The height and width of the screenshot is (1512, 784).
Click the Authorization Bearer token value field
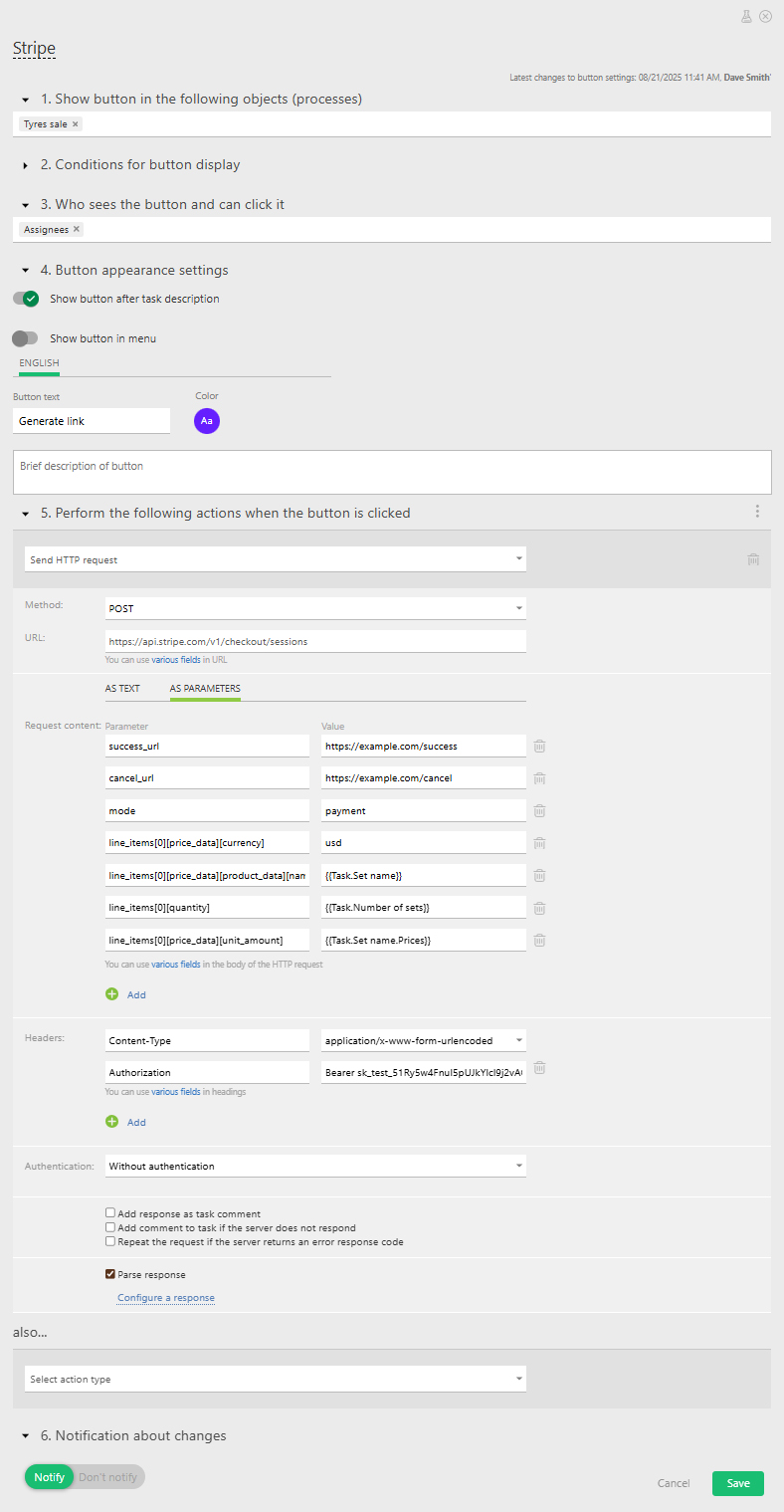click(x=424, y=1073)
